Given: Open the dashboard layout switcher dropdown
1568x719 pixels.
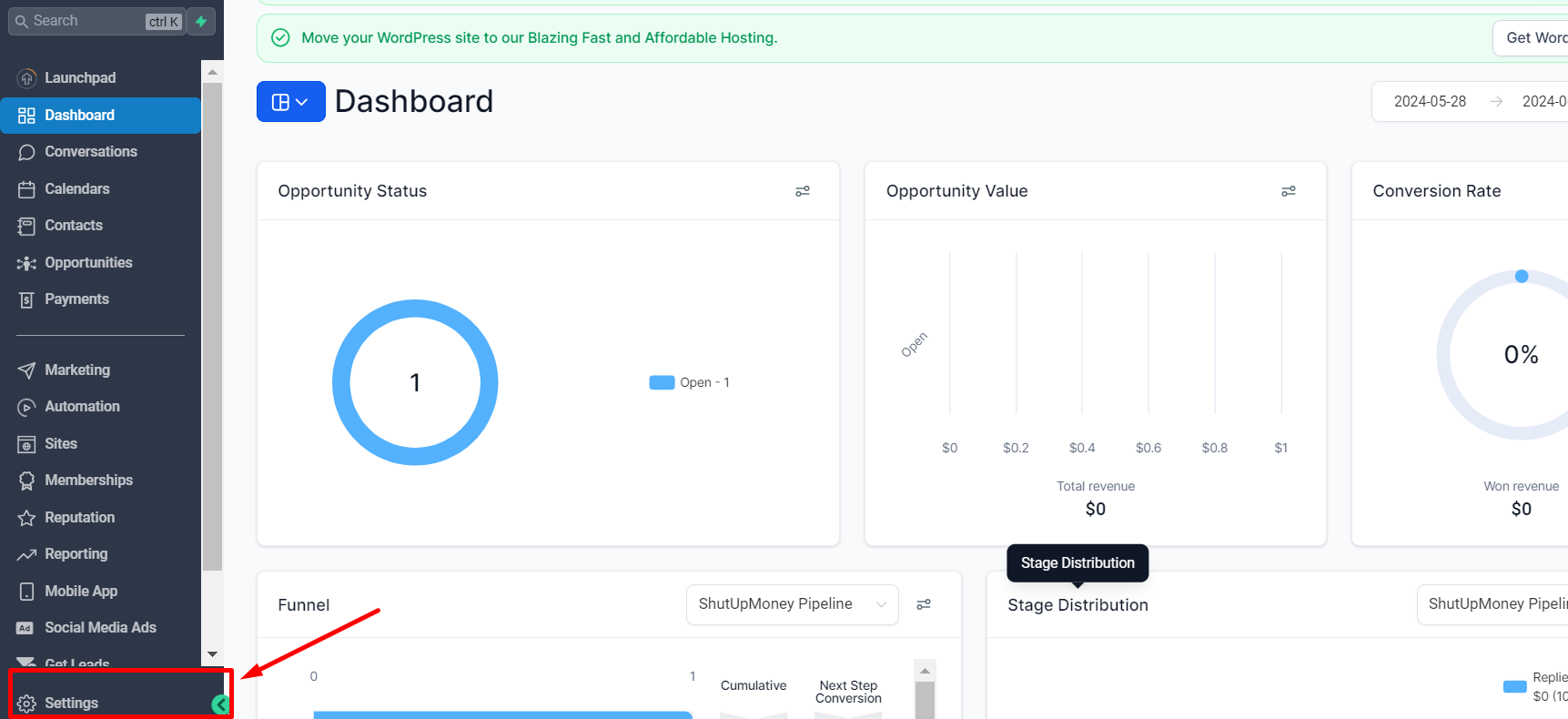Looking at the screenshot, I should coord(291,102).
